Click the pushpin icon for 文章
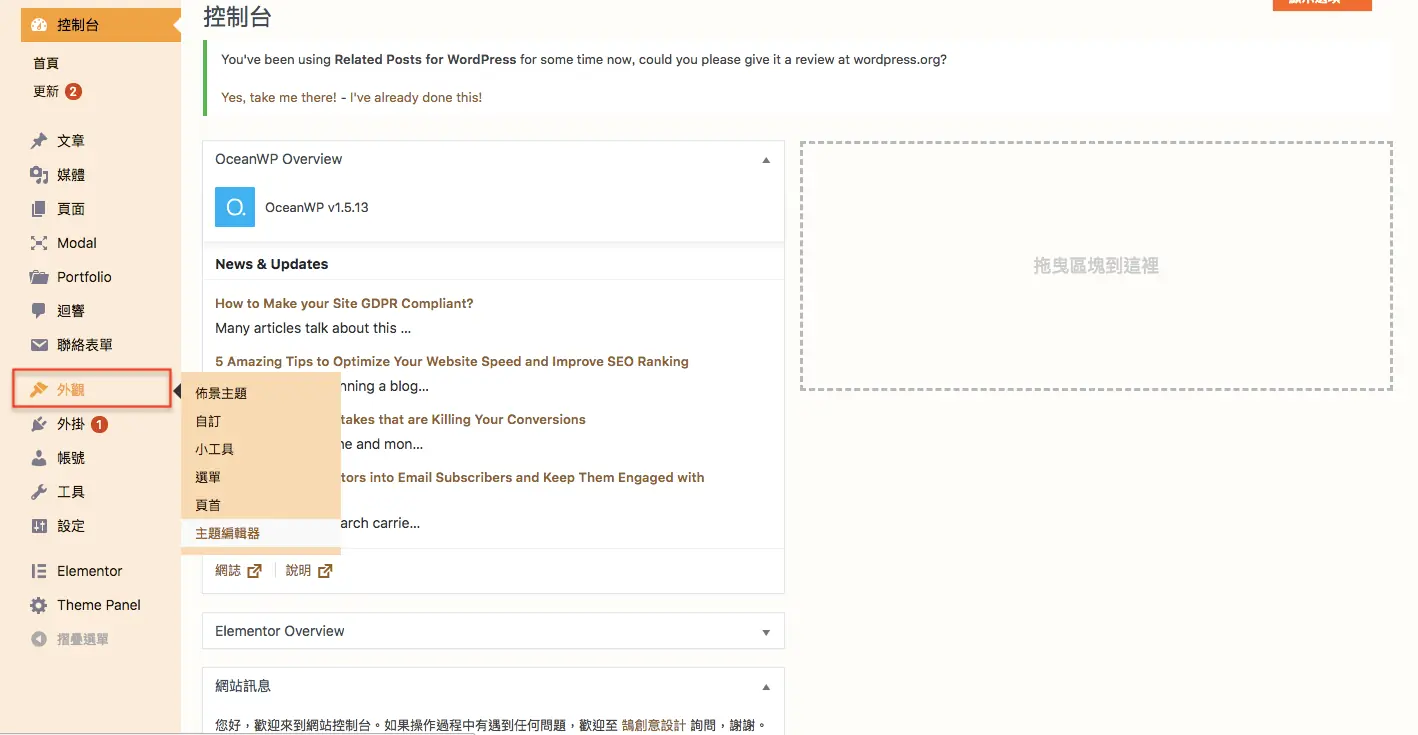The height and width of the screenshot is (735, 1418). point(39,141)
